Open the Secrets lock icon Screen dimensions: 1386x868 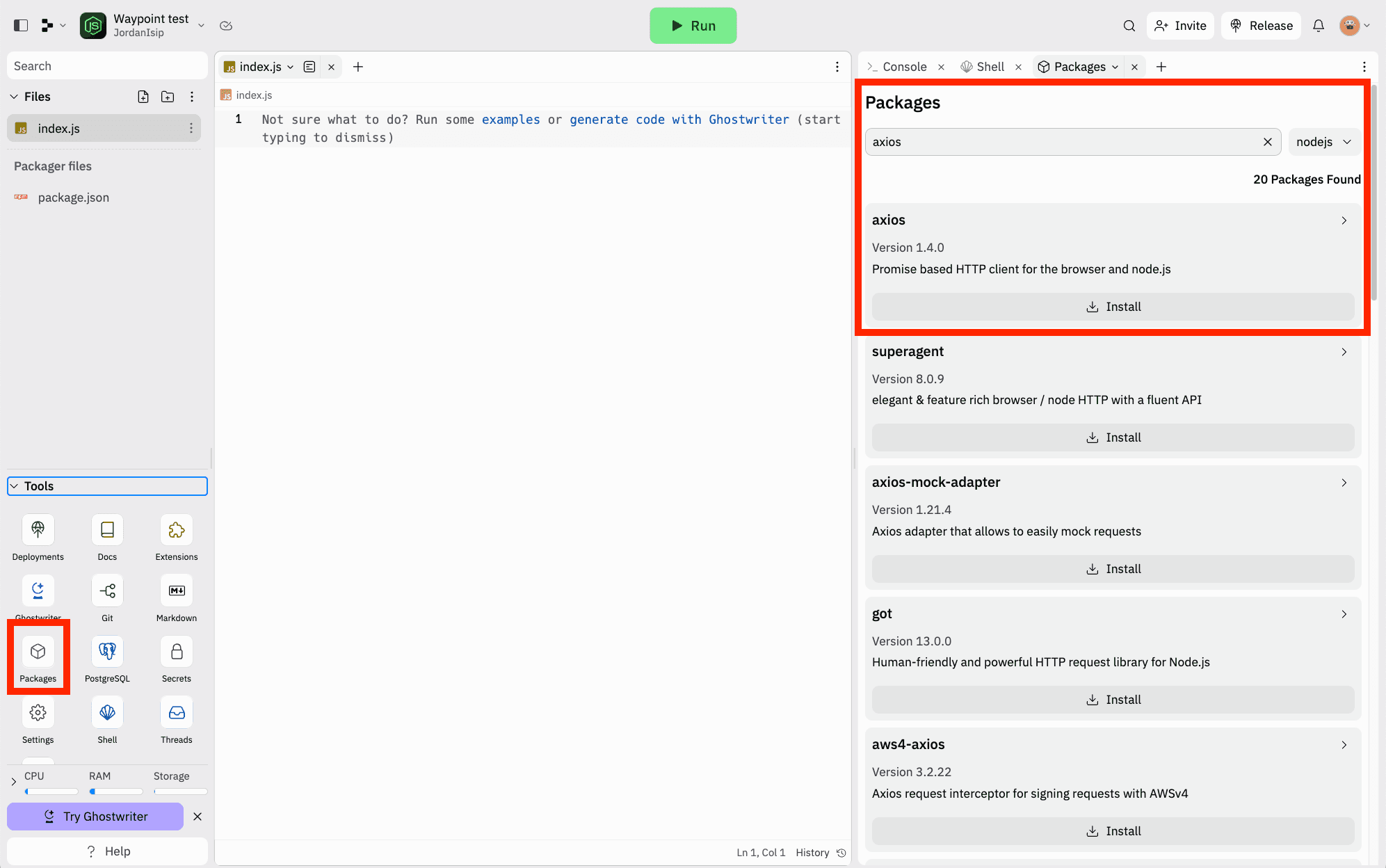point(177,652)
